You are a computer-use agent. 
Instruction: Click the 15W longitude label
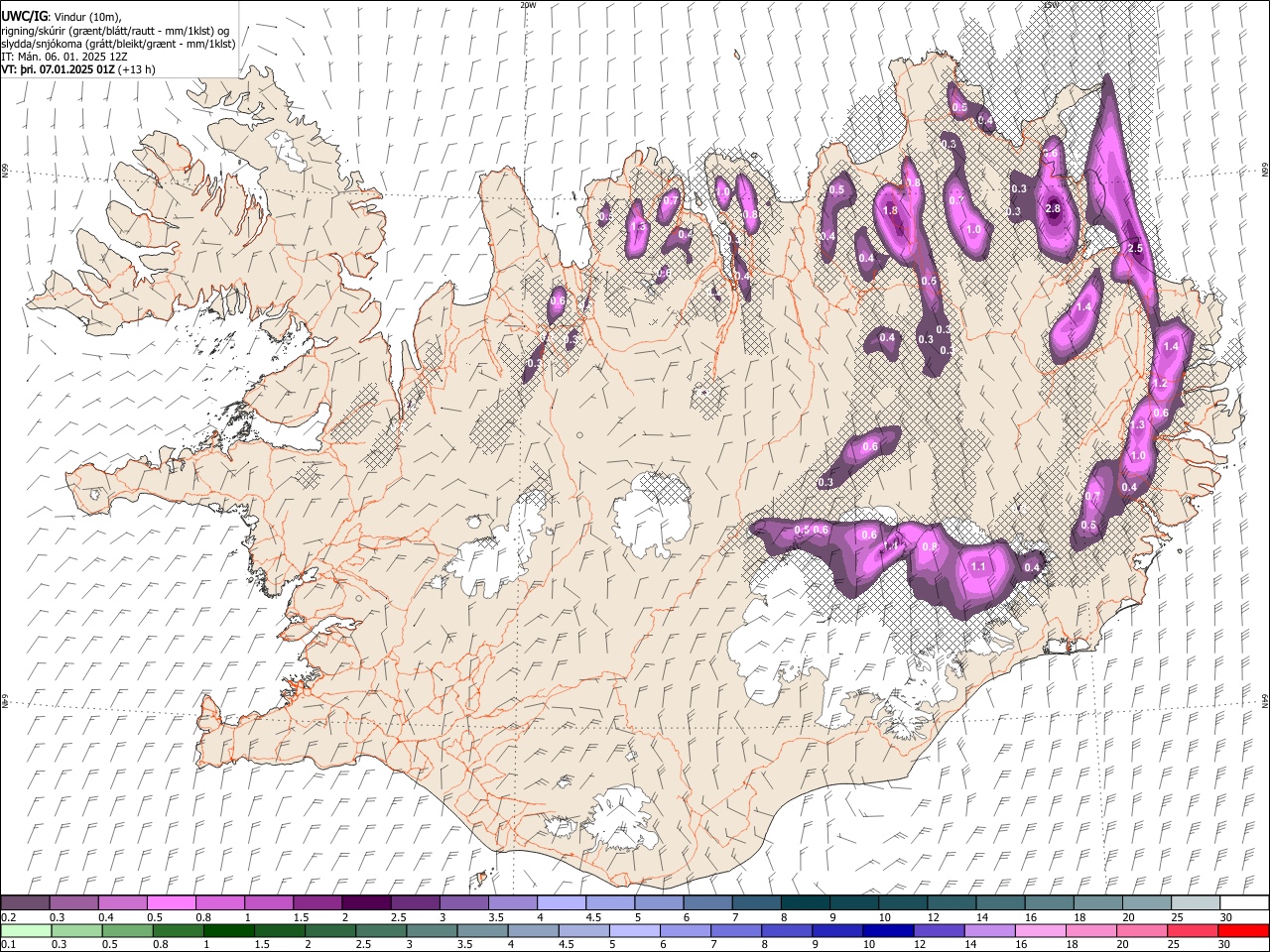click(x=1052, y=5)
